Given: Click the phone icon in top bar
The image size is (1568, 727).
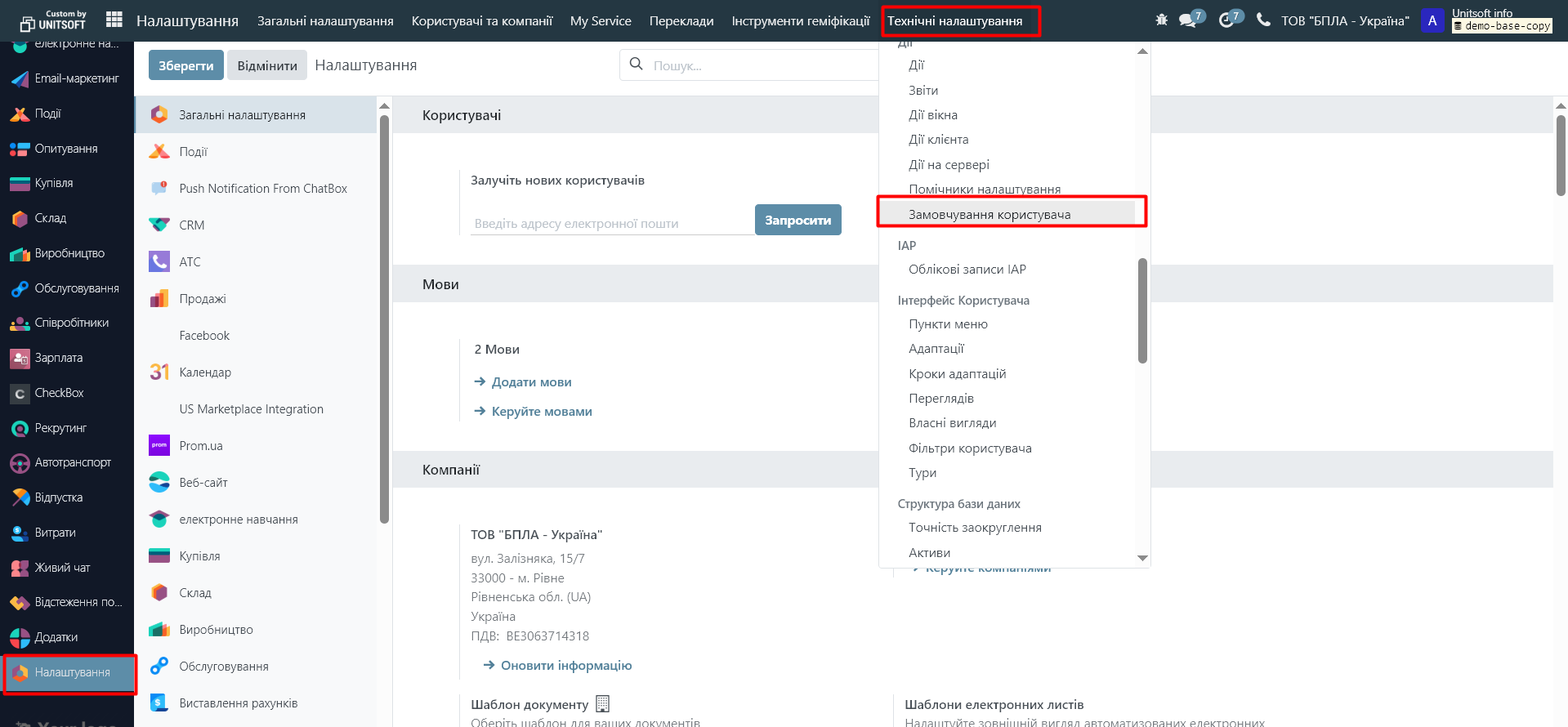Looking at the screenshot, I should 1263,20.
